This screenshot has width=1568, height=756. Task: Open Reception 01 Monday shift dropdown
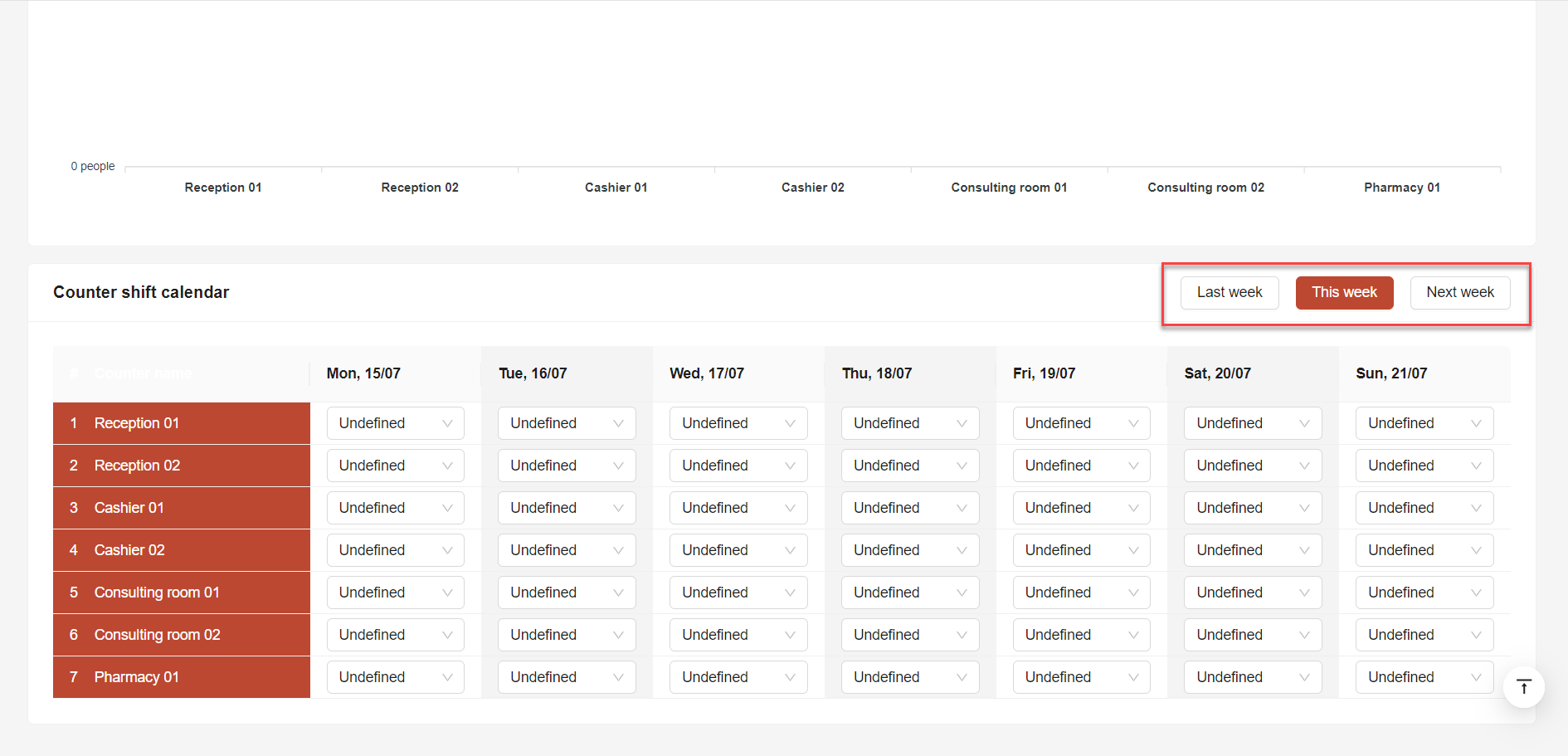point(395,423)
